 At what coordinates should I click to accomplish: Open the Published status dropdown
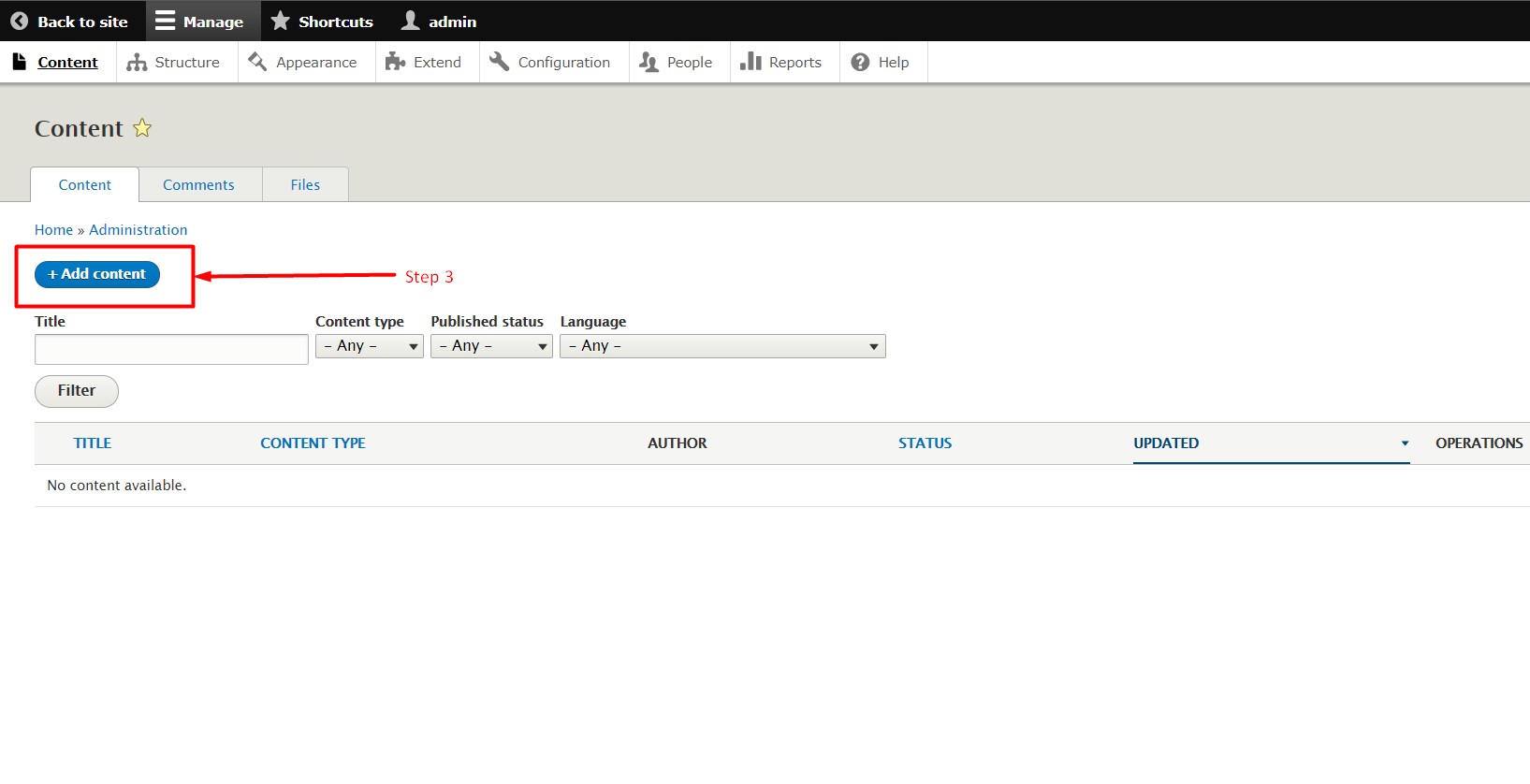point(491,346)
